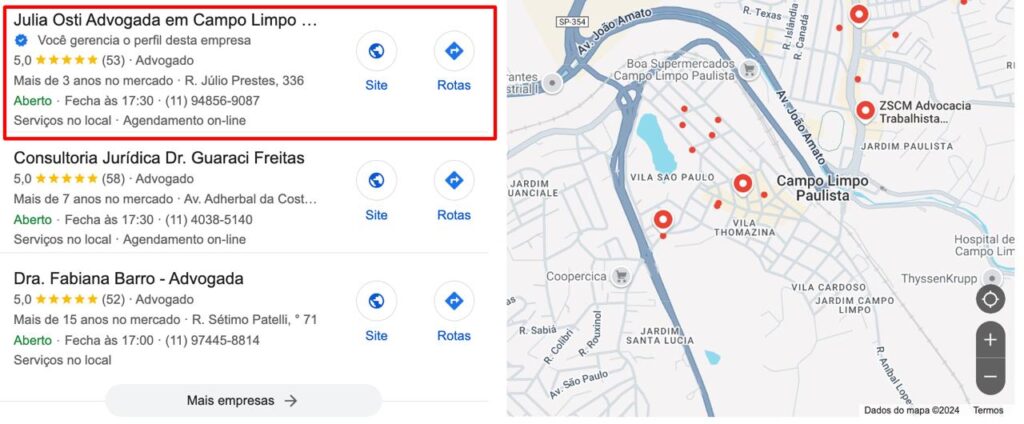Get Rotas directions to Julia Osti Advogada

[x=454, y=51]
